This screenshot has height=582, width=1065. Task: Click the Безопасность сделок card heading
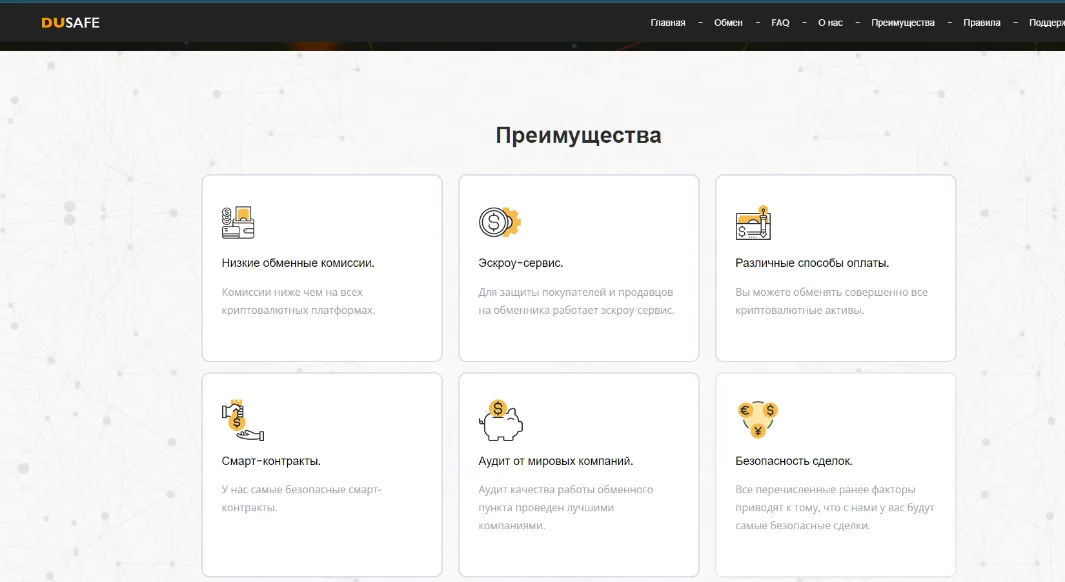point(793,460)
